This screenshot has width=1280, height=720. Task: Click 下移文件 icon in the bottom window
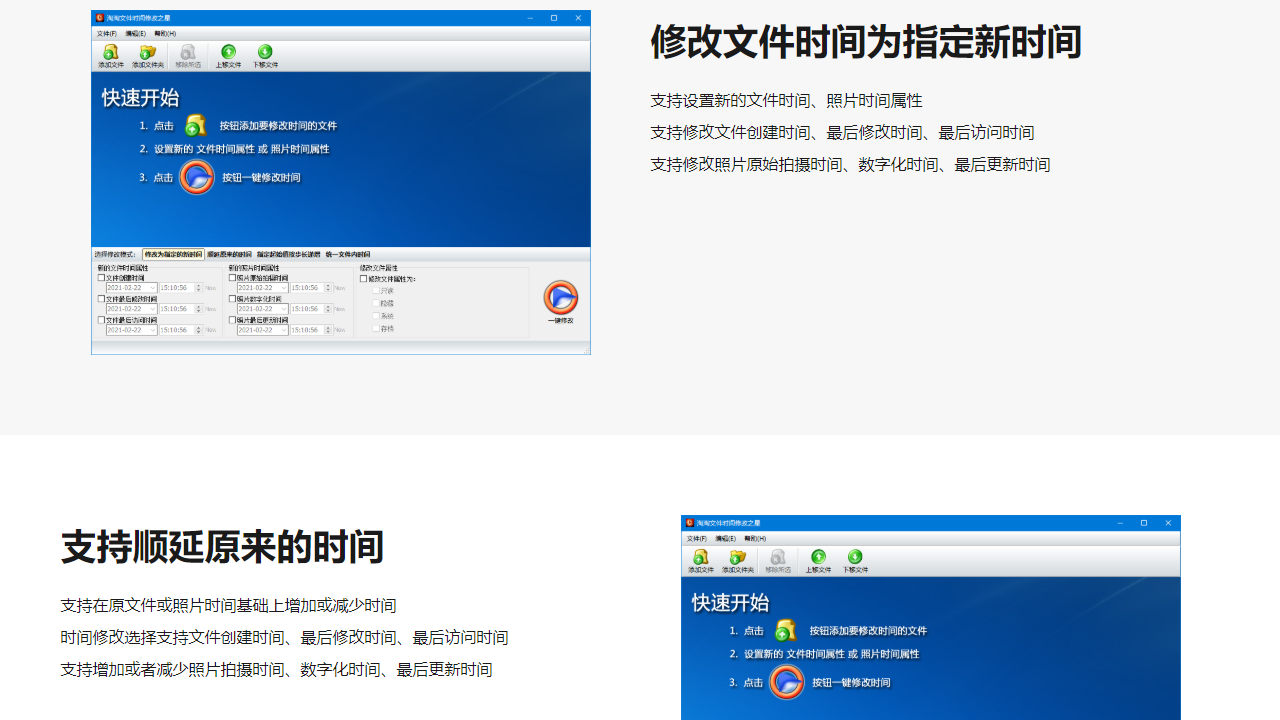click(853, 558)
